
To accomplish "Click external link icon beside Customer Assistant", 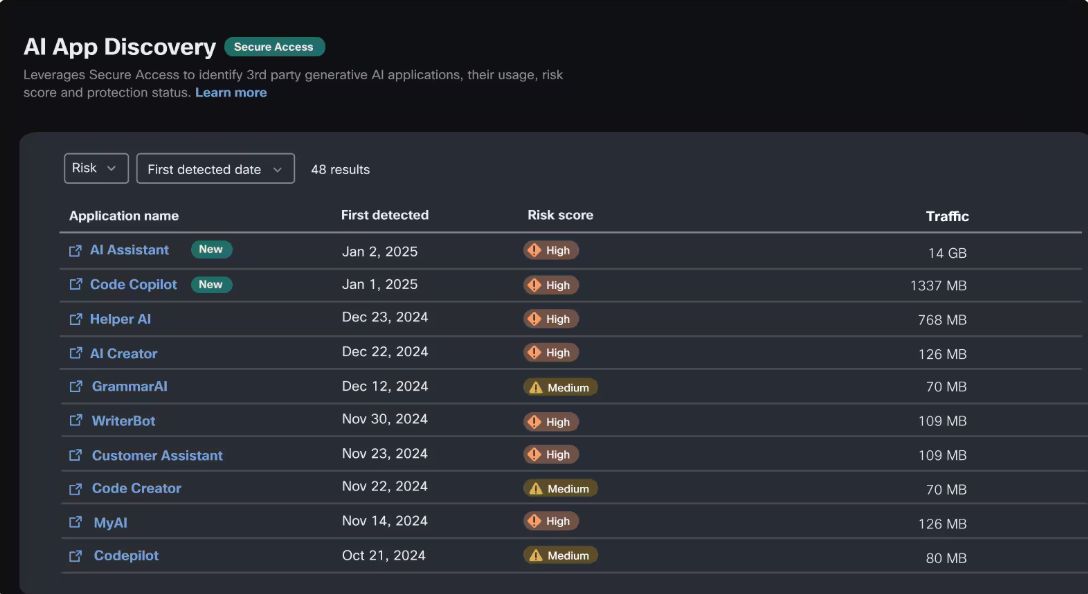I will (75, 455).
